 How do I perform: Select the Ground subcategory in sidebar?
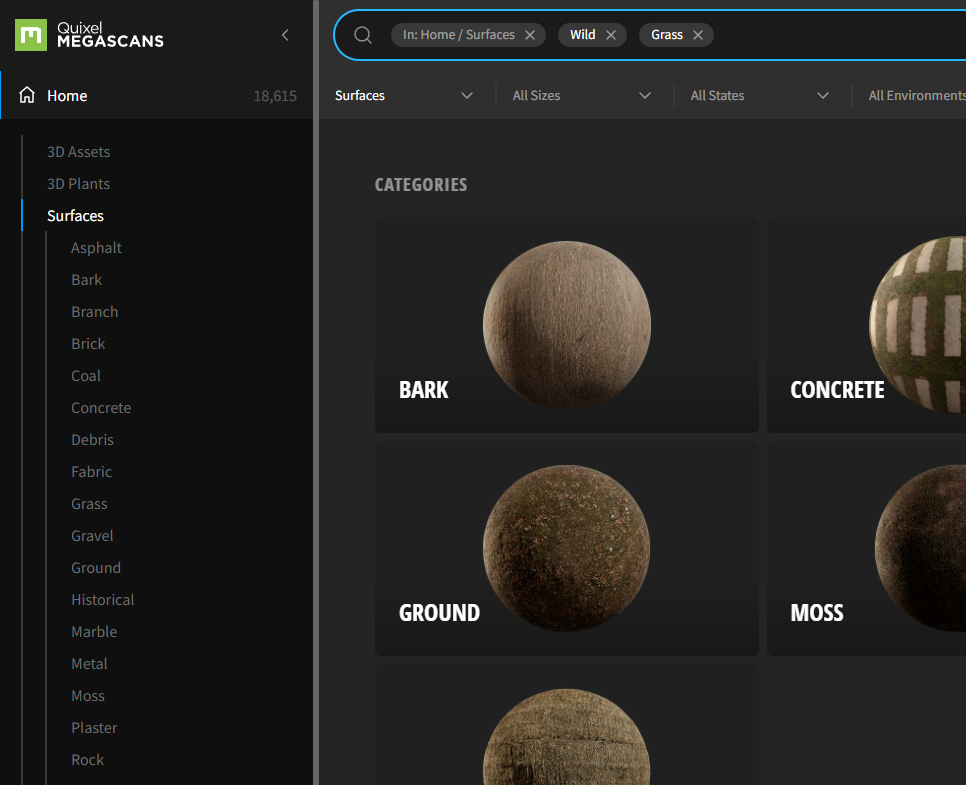[95, 568]
